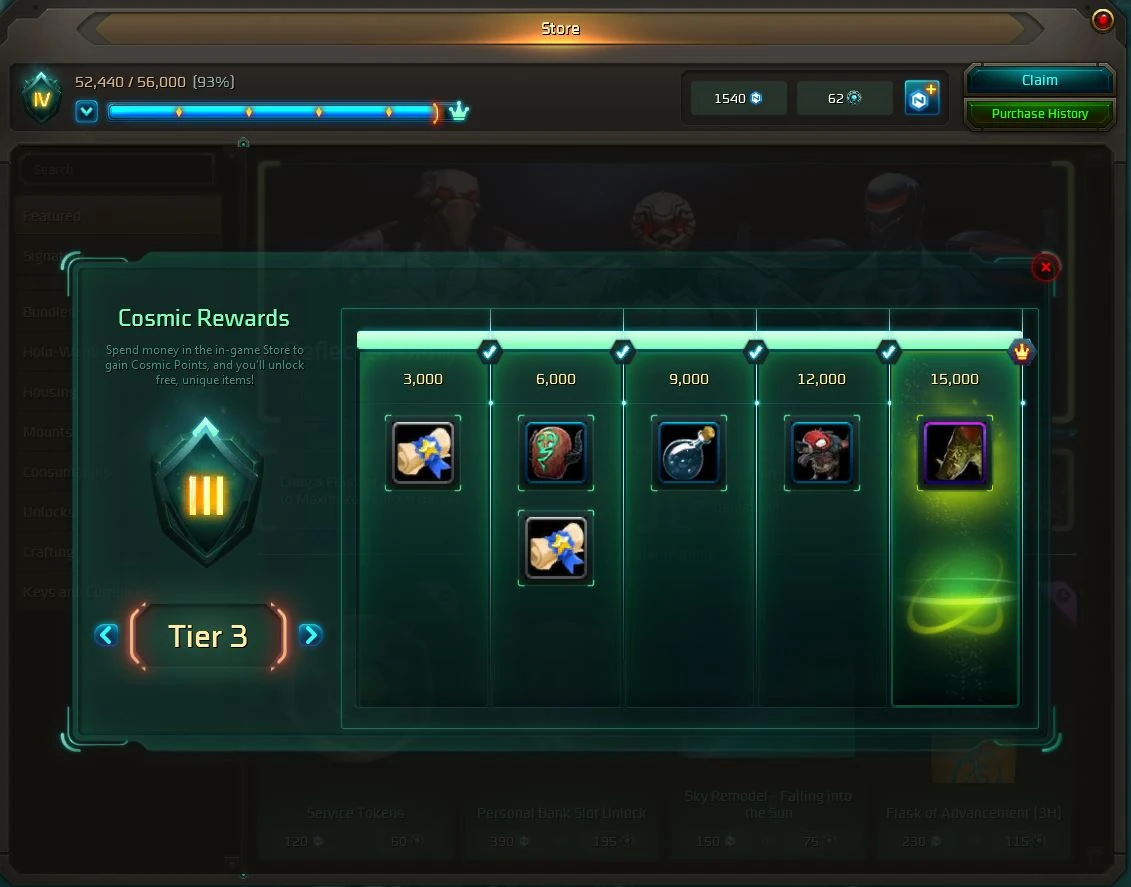Click the checkmark at the 12,000 milestone
This screenshot has height=887, width=1131.
coord(889,352)
